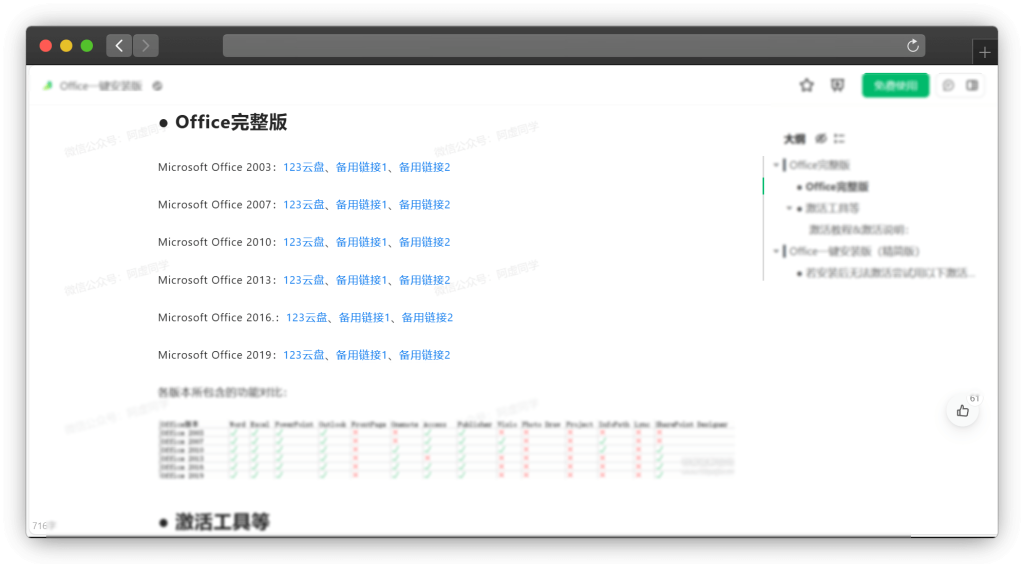Jump to Office一键安装版 in the outline
The height and width of the screenshot is (564, 1024).
(x=854, y=251)
